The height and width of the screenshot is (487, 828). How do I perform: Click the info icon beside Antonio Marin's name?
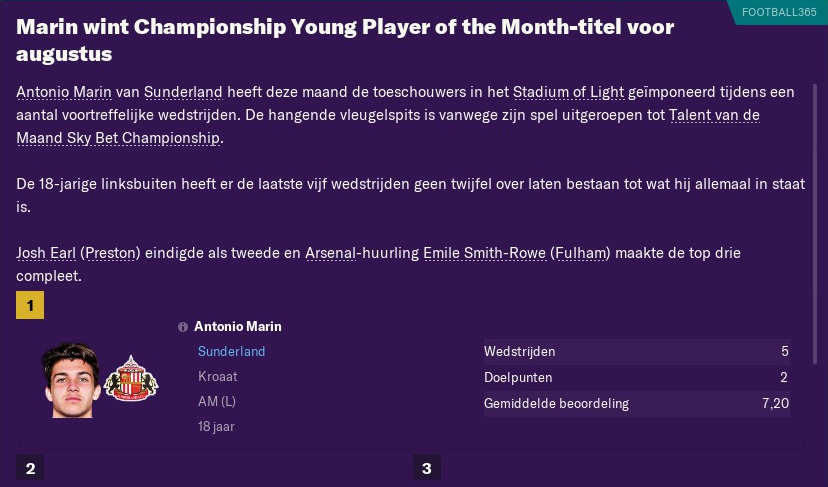tap(183, 327)
